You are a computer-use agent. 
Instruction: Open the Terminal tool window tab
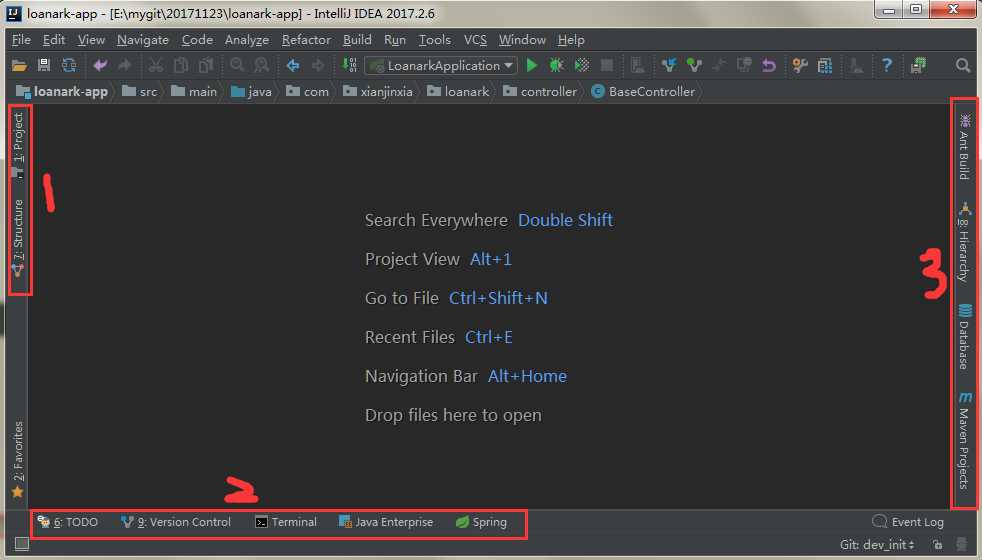[286, 522]
